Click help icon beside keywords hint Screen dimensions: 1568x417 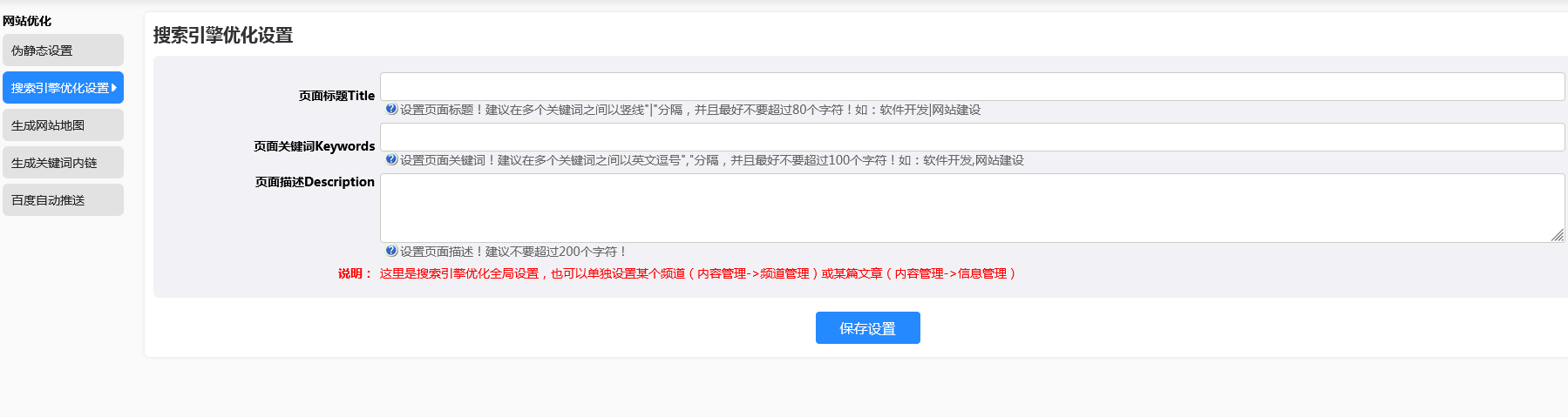391,159
